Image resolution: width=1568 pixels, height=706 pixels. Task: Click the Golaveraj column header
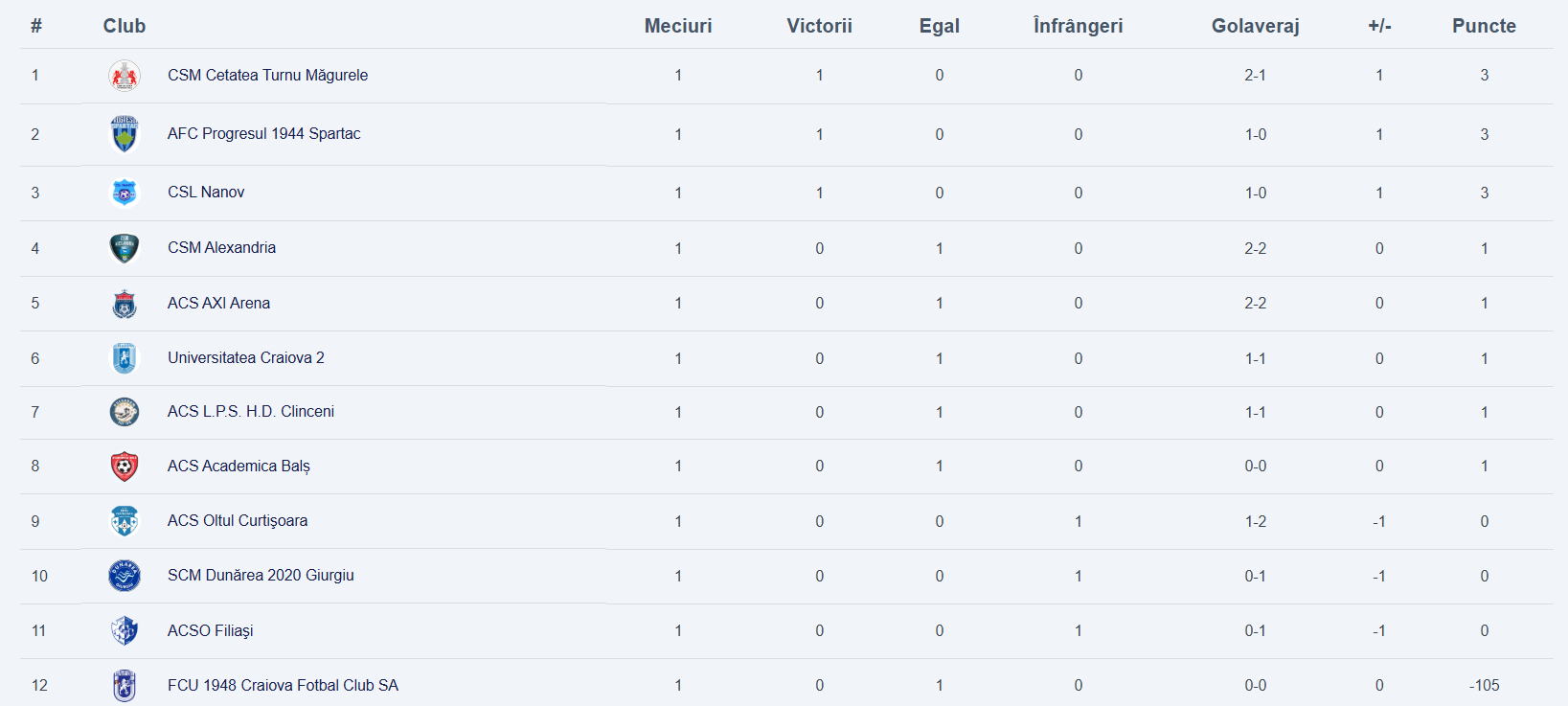pyautogui.click(x=1255, y=26)
